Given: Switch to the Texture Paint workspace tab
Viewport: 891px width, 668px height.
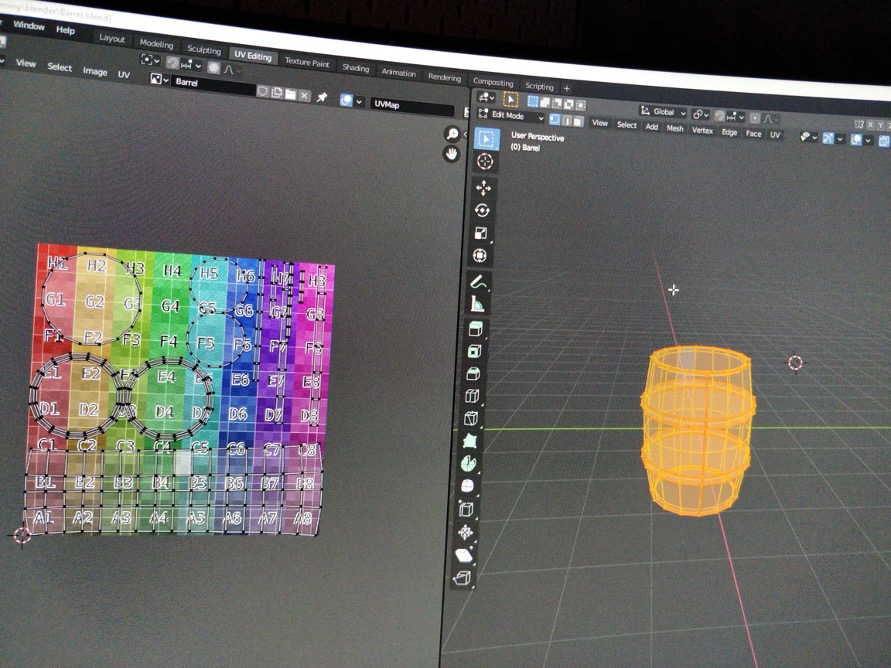Looking at the screenshot, I should 307,63.
